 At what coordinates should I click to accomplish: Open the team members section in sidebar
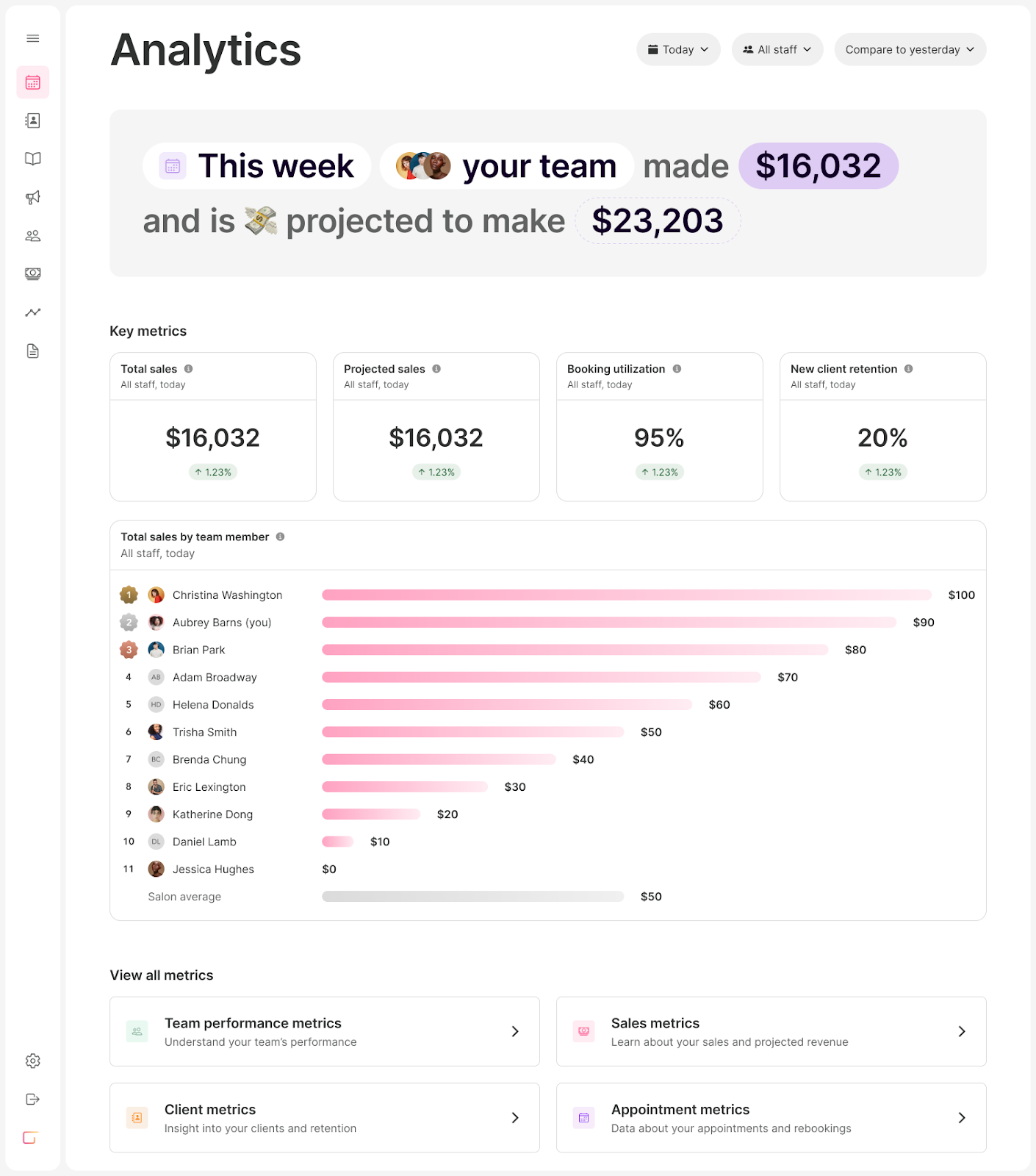click(x=32, y=235)
